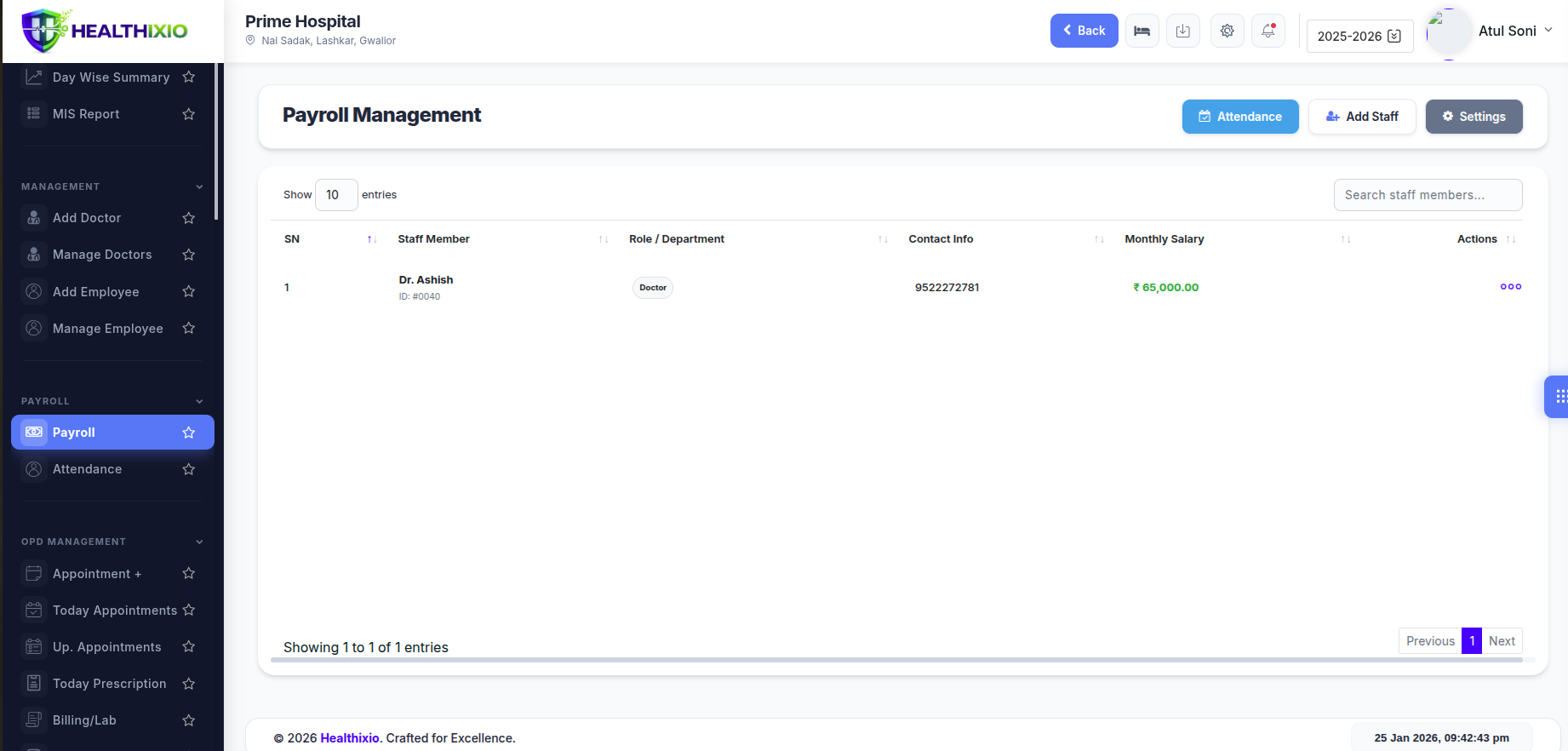Sort table by SN column
The width and height of the screenshot is (1568, 751).
pyautogui.click(x=371, y=239)
